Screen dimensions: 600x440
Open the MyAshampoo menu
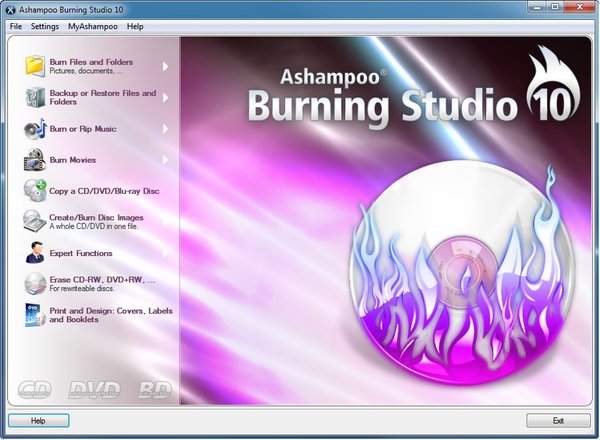click(92, 26)
